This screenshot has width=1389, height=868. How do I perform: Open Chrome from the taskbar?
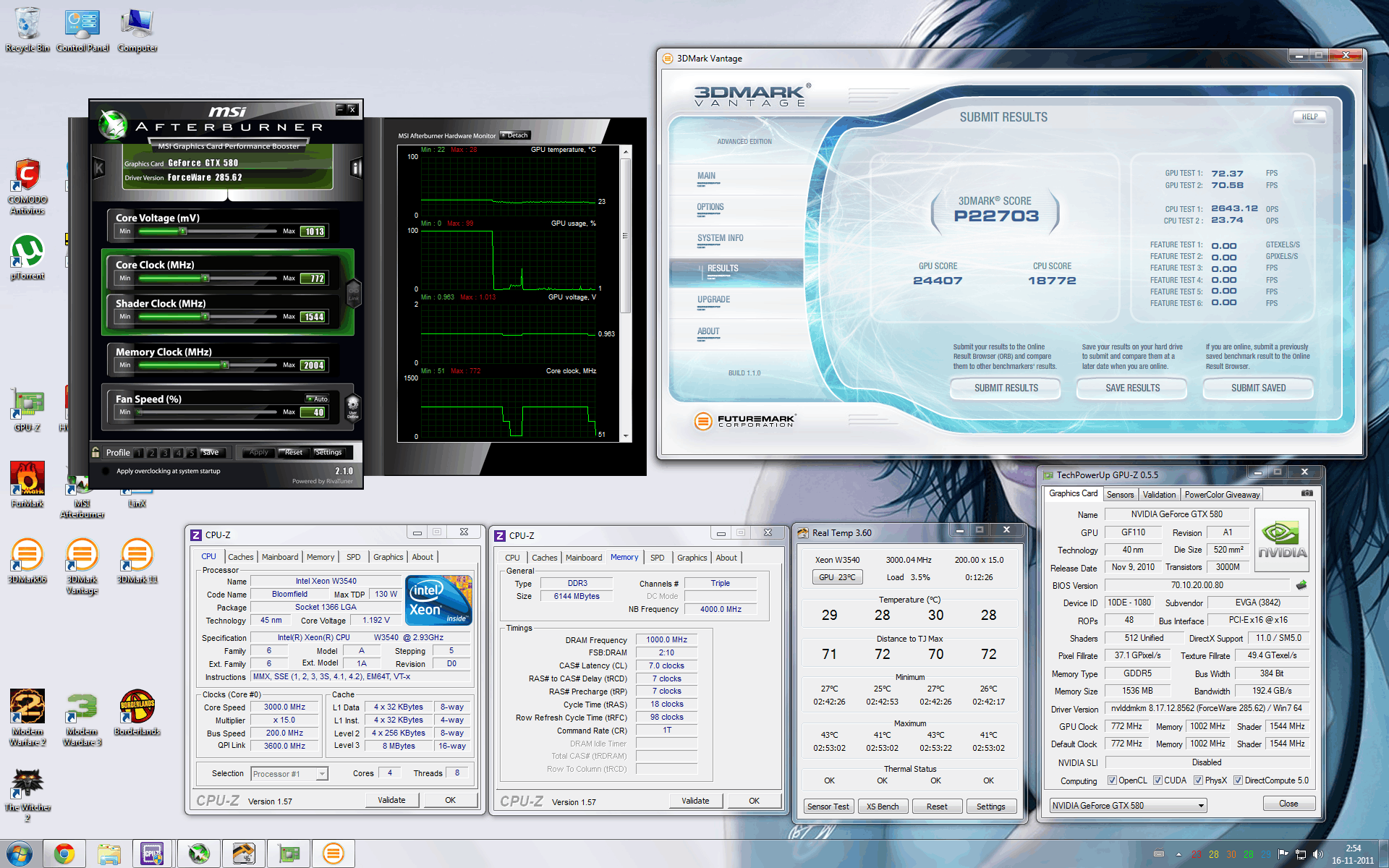coord(64,854)
